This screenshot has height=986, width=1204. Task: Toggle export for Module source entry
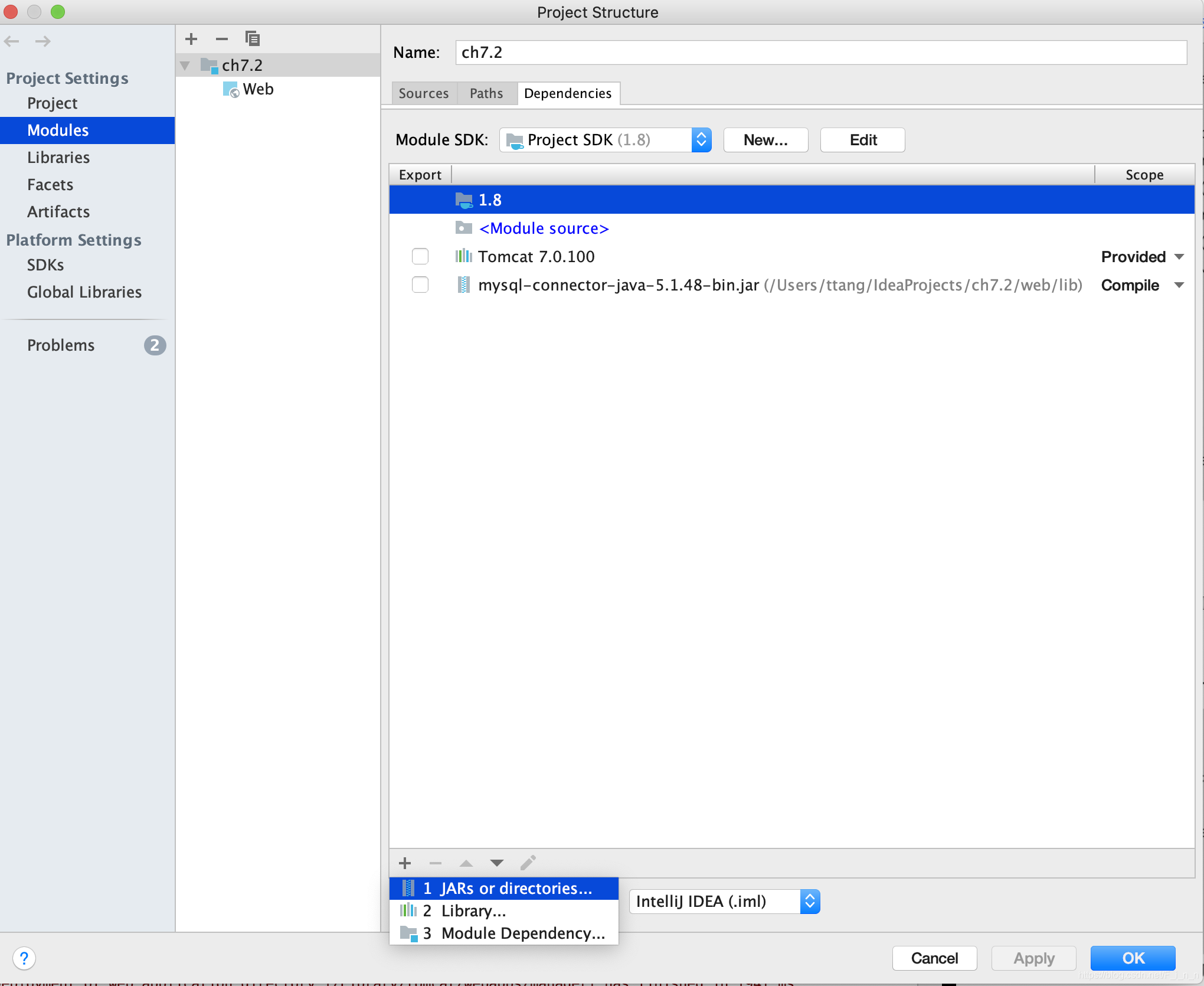pos(421,228)
